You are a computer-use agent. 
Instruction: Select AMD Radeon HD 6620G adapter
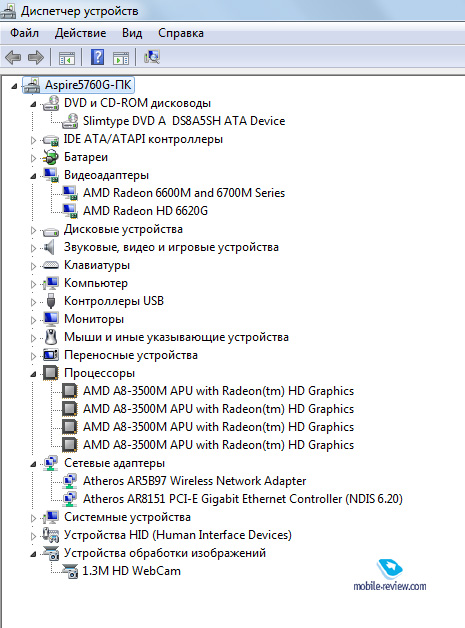145,211
